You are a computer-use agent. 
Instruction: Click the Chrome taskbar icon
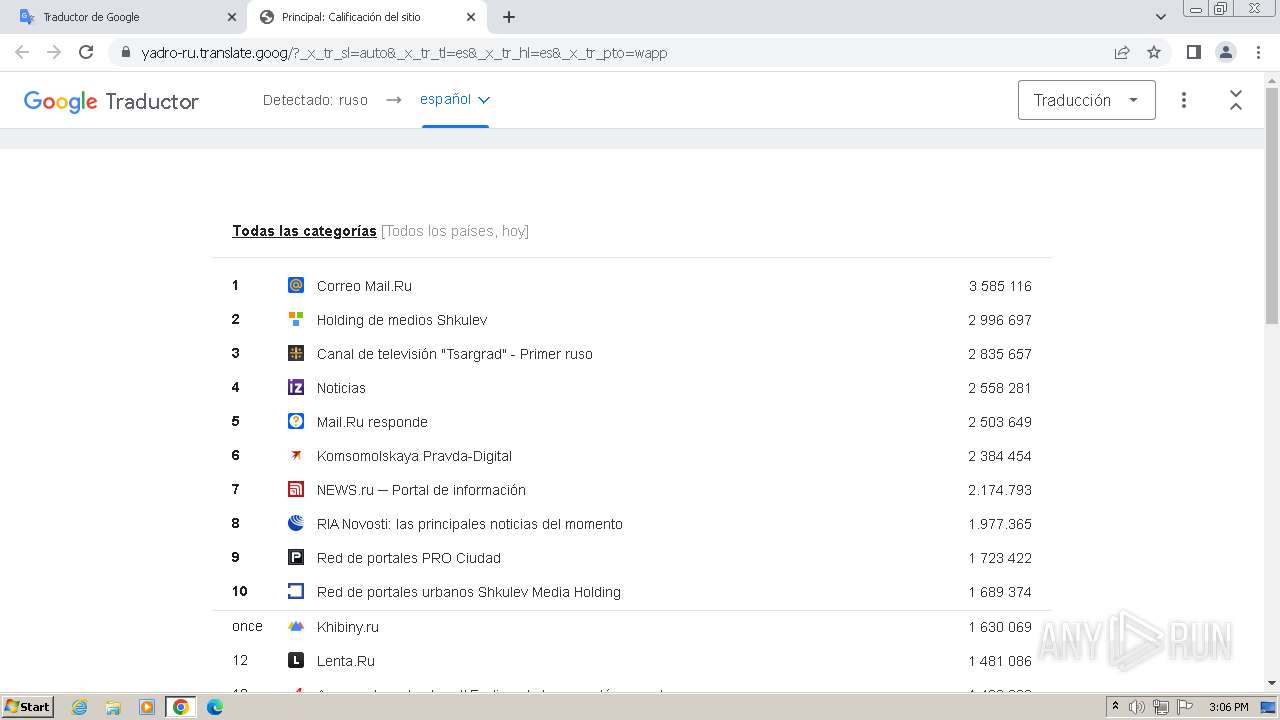click(x=181, y=707)
